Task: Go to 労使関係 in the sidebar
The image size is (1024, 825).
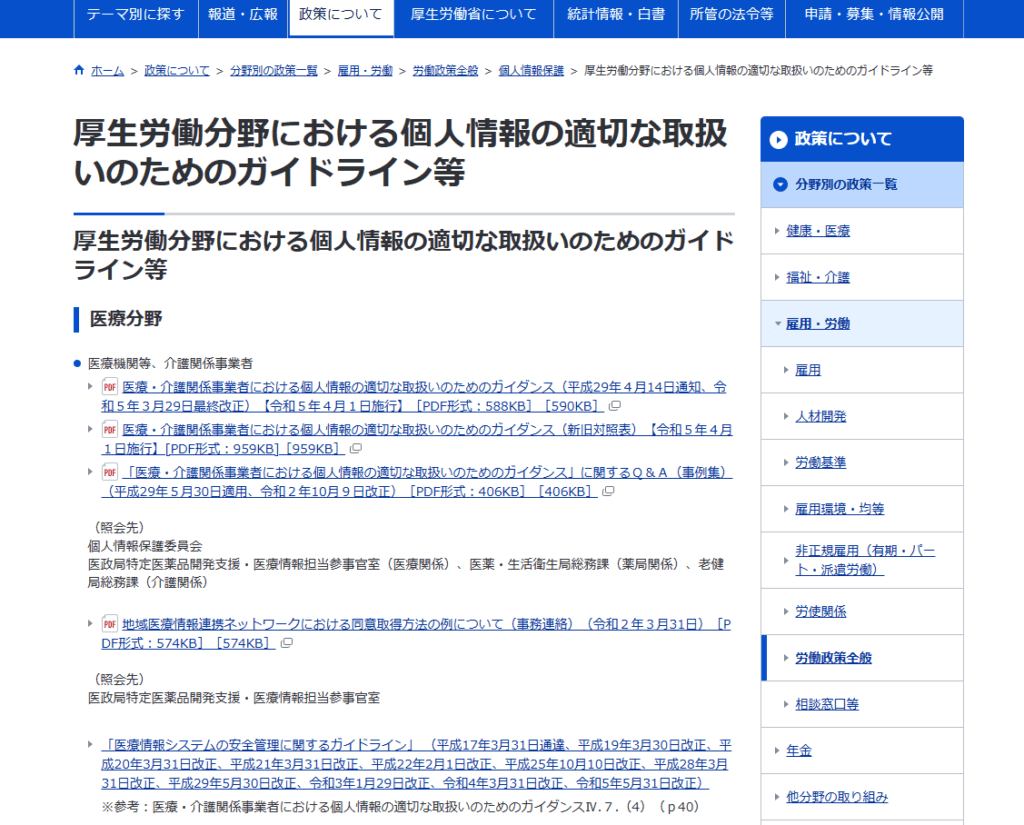Action: (x=820, y=611)
